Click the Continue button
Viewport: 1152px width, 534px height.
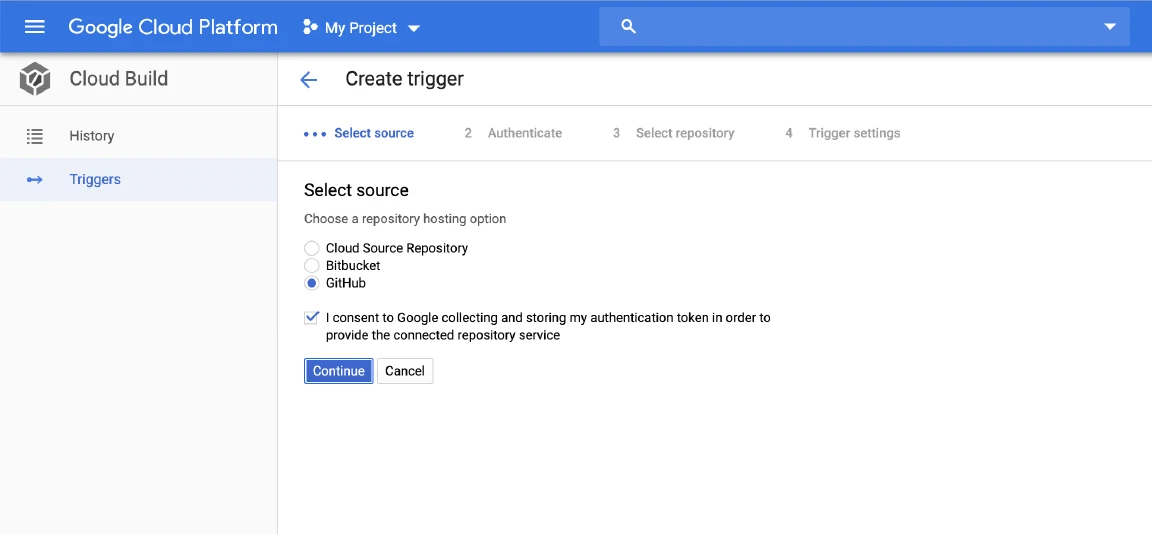tap(339, 371)
